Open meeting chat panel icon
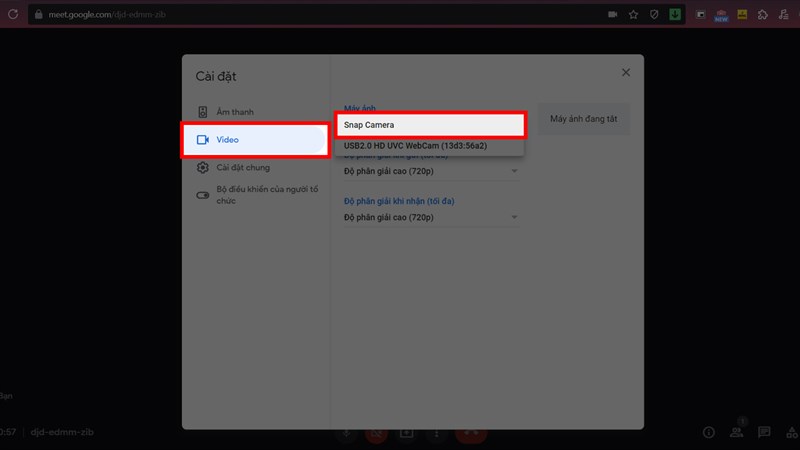800x450 pixels. [x=764, y=432]
